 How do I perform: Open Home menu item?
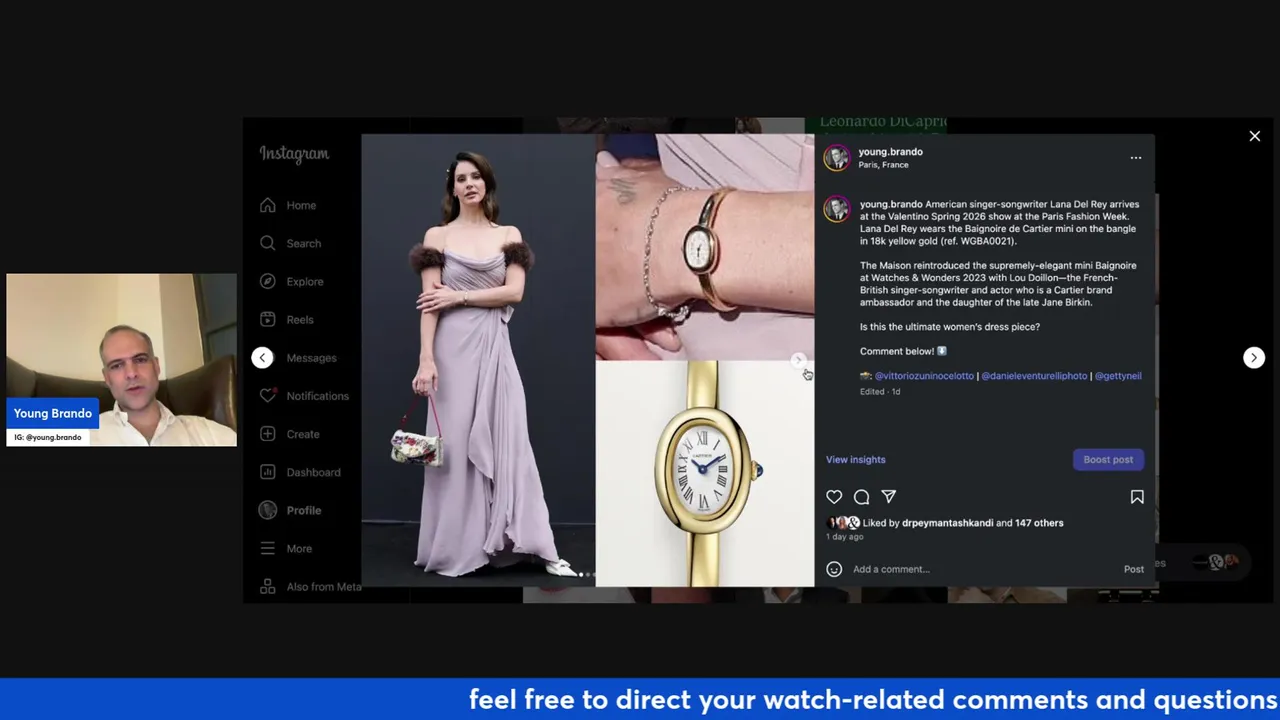click(301, 205)
